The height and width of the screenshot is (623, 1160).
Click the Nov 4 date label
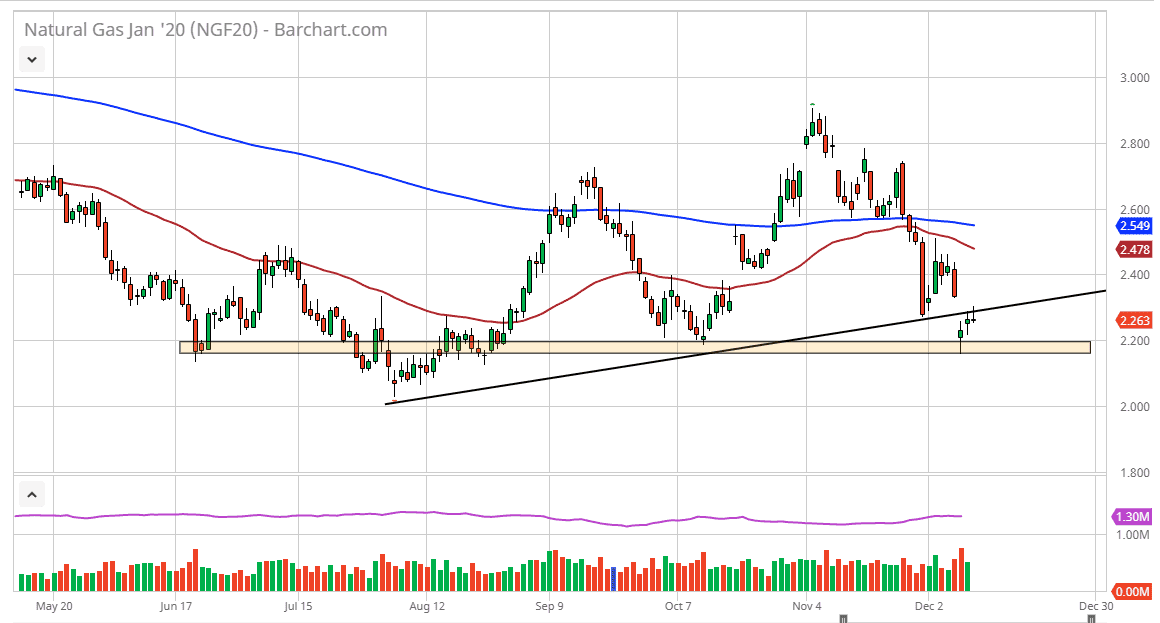tap(806, 606)
